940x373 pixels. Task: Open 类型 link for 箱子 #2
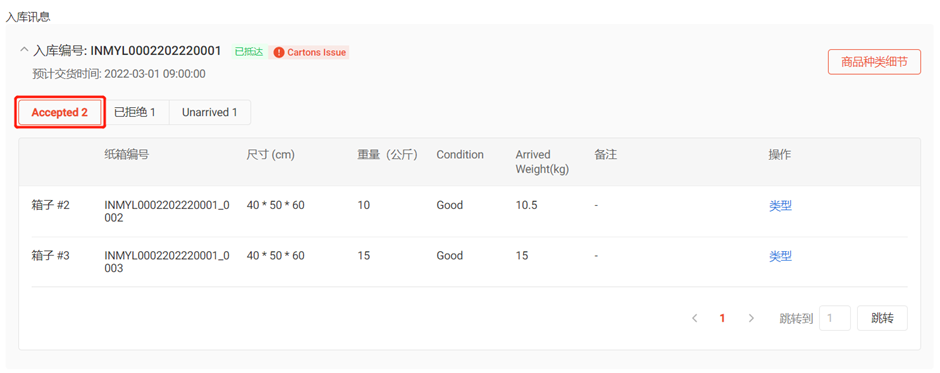point(781,206)
